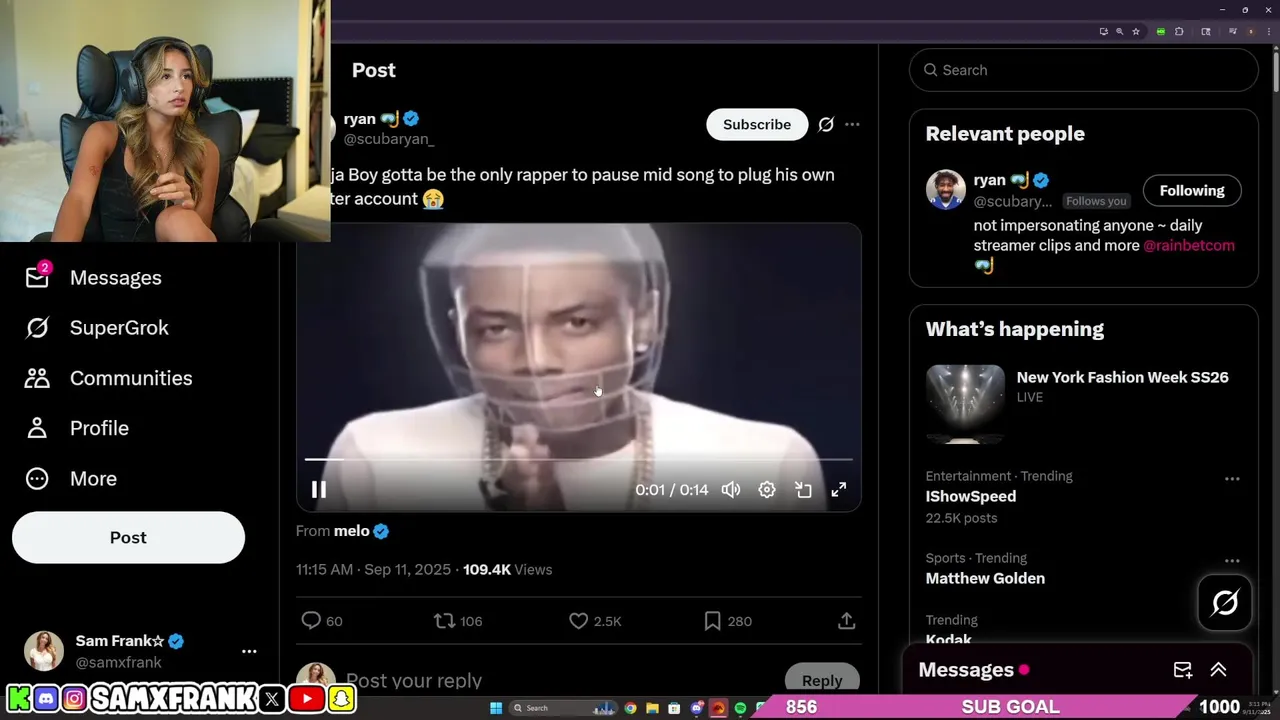Go to Communities in the sidebar
The image size is (1280, 720).
pos(108,378)
